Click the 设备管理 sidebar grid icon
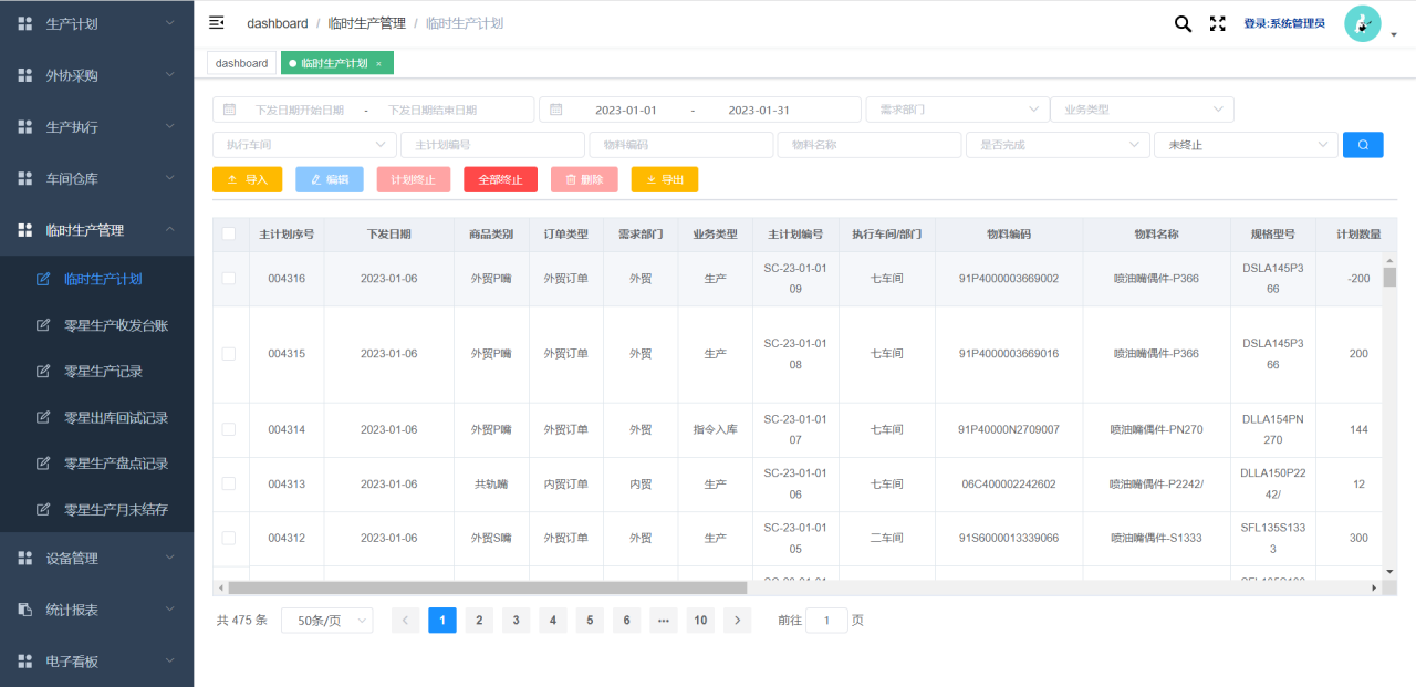This screenshot has width=1416, height=688. click(x=25, y=558)
